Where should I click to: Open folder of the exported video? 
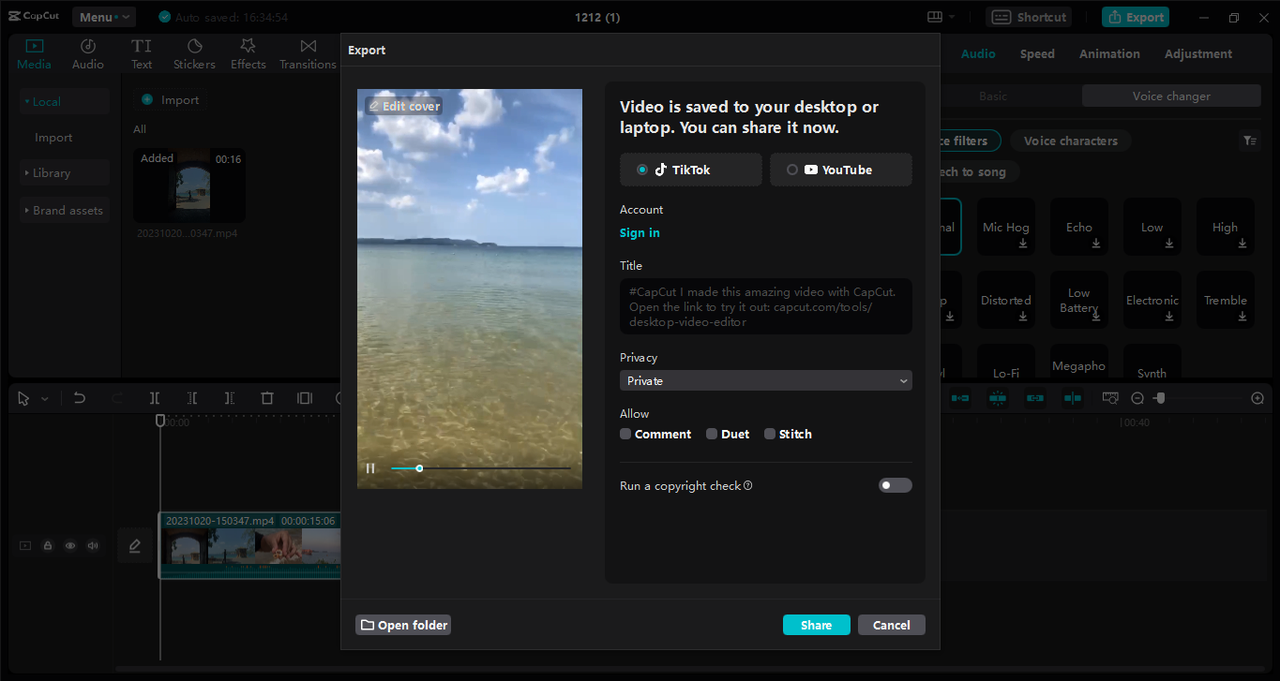pyautogui.click(x=404, y=625)
